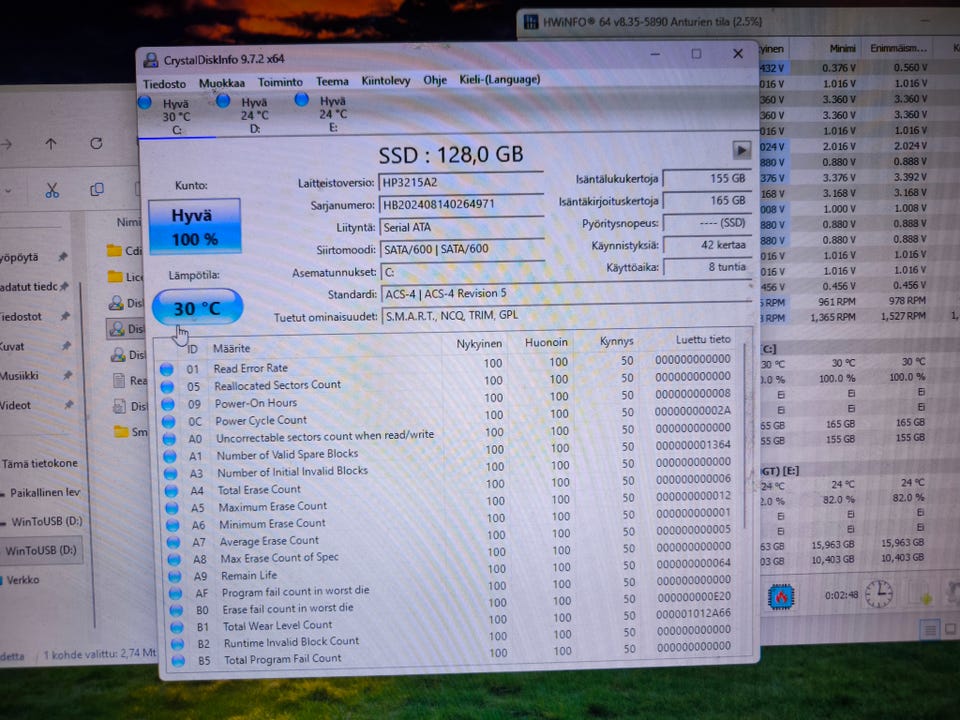Screen dimensions: 960x720
Task: Click the Määrite column header
Action: tap(231, 348)
